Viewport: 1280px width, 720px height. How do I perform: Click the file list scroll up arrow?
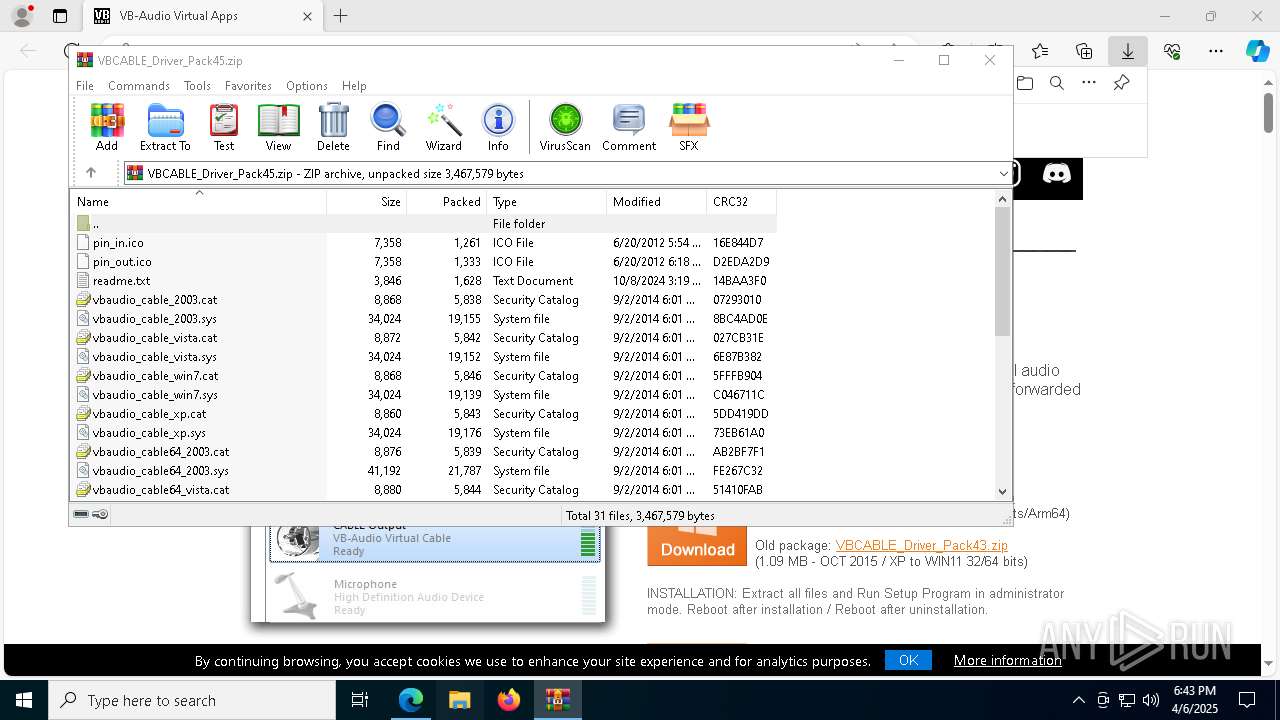coord(1003,199)
